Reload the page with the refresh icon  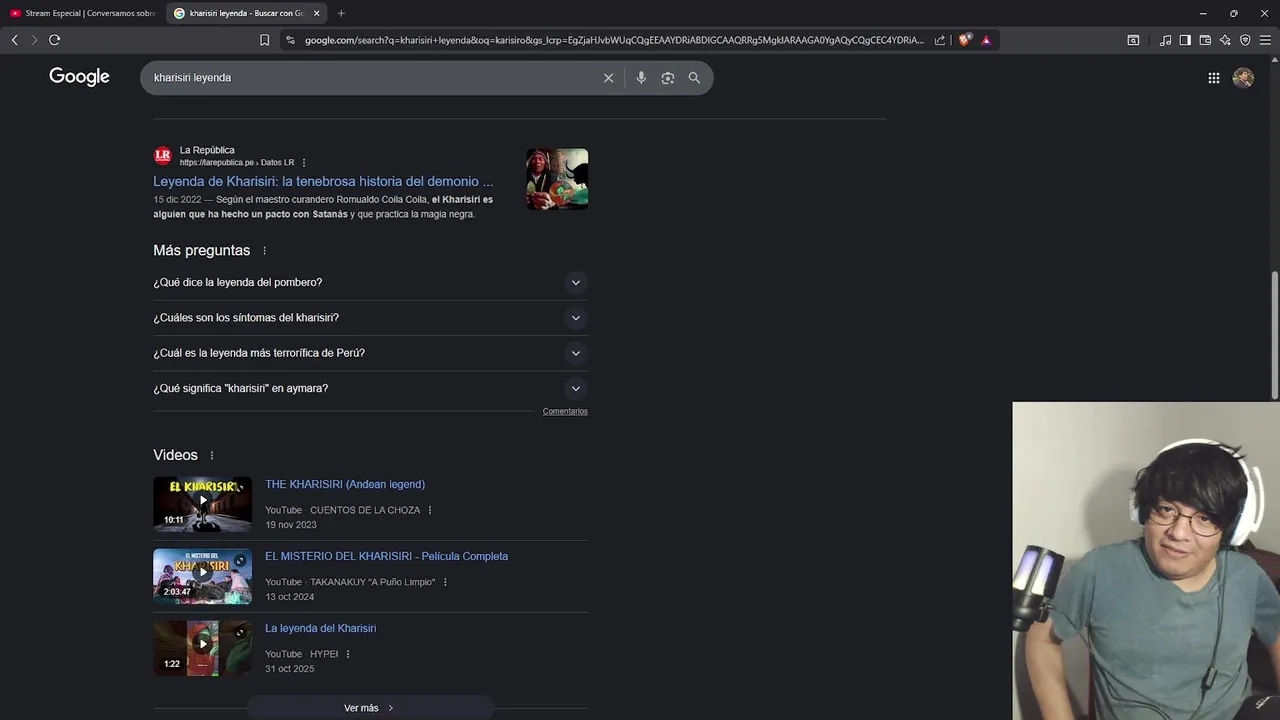coord(54,40)
